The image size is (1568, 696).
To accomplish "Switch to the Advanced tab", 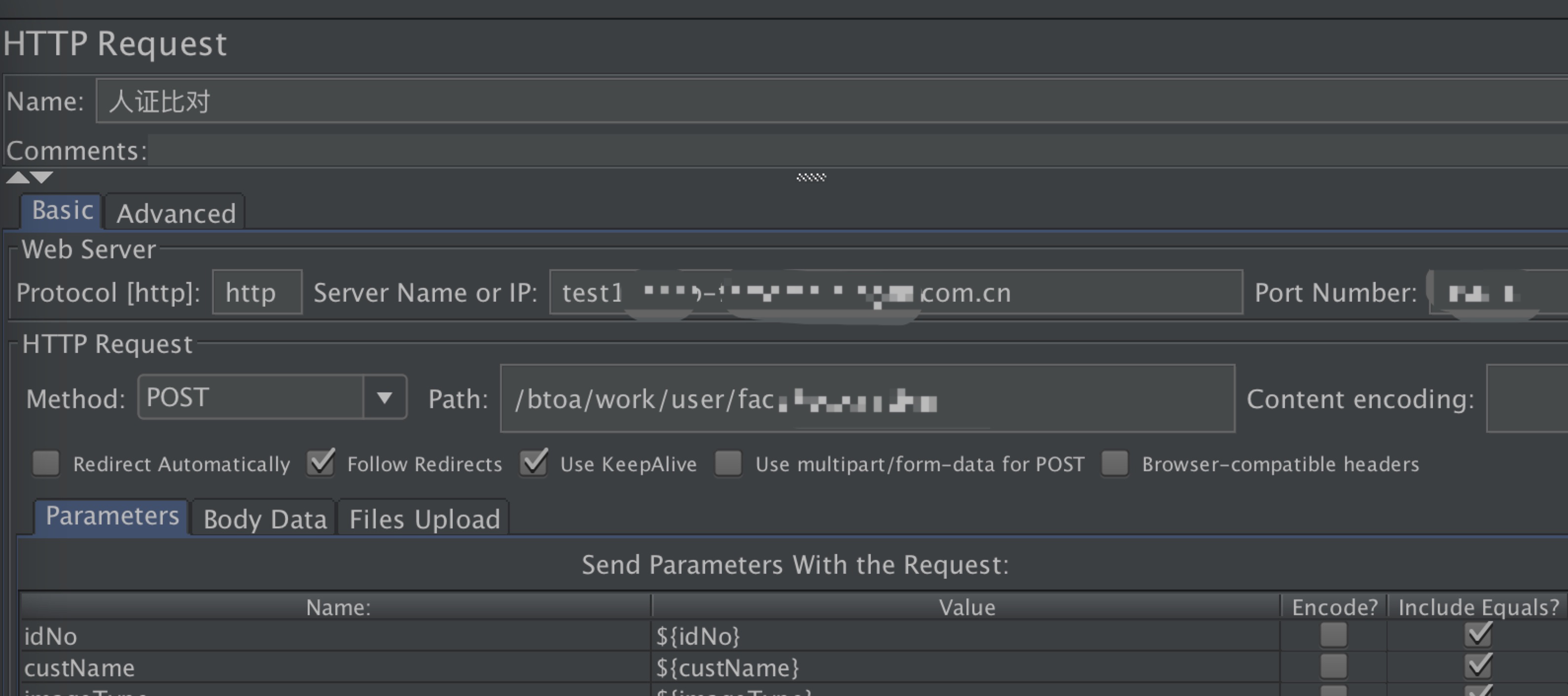I will point(176,213).
